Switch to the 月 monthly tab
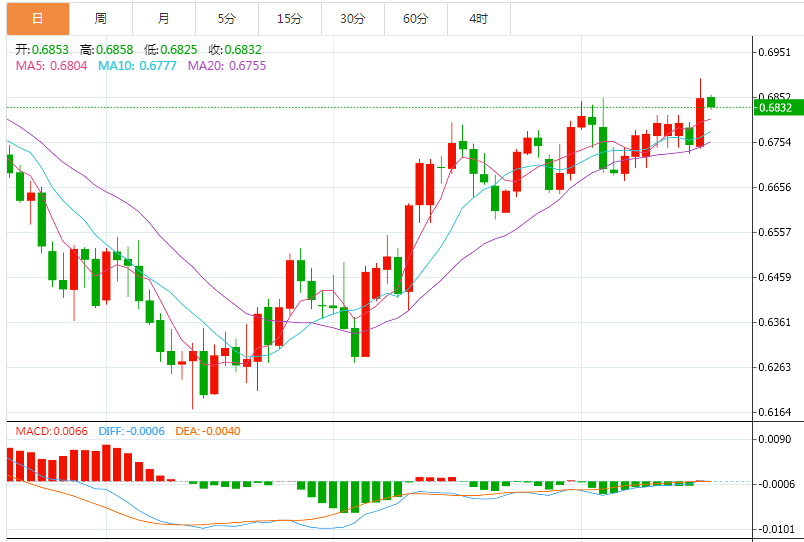The height and width of the screenshot is (542, 804). pos(164,19)
